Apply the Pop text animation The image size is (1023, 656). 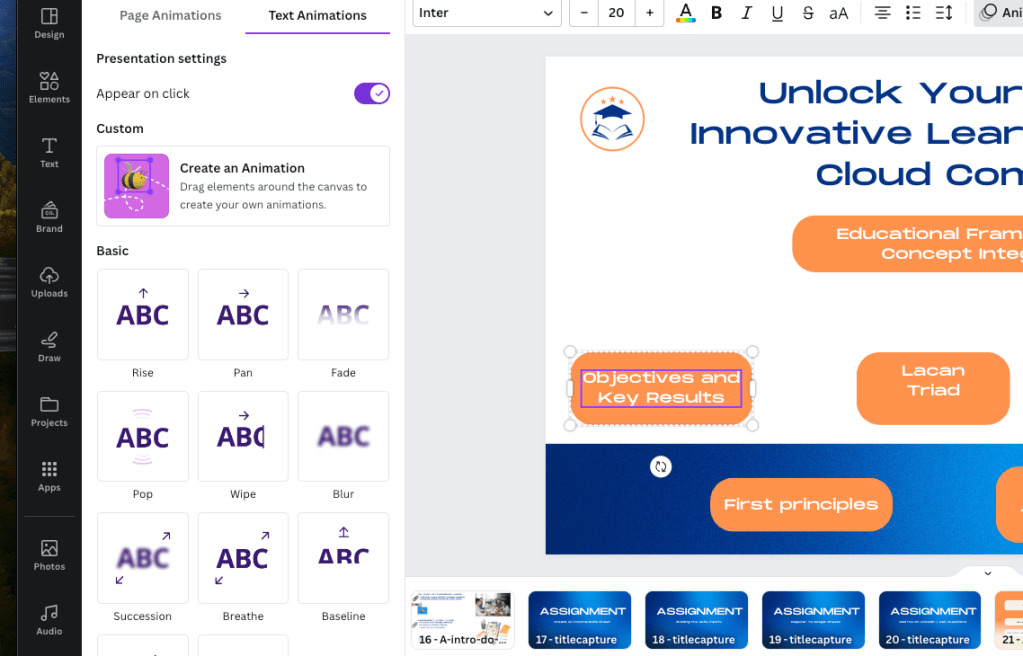click(x=143, y=436)
